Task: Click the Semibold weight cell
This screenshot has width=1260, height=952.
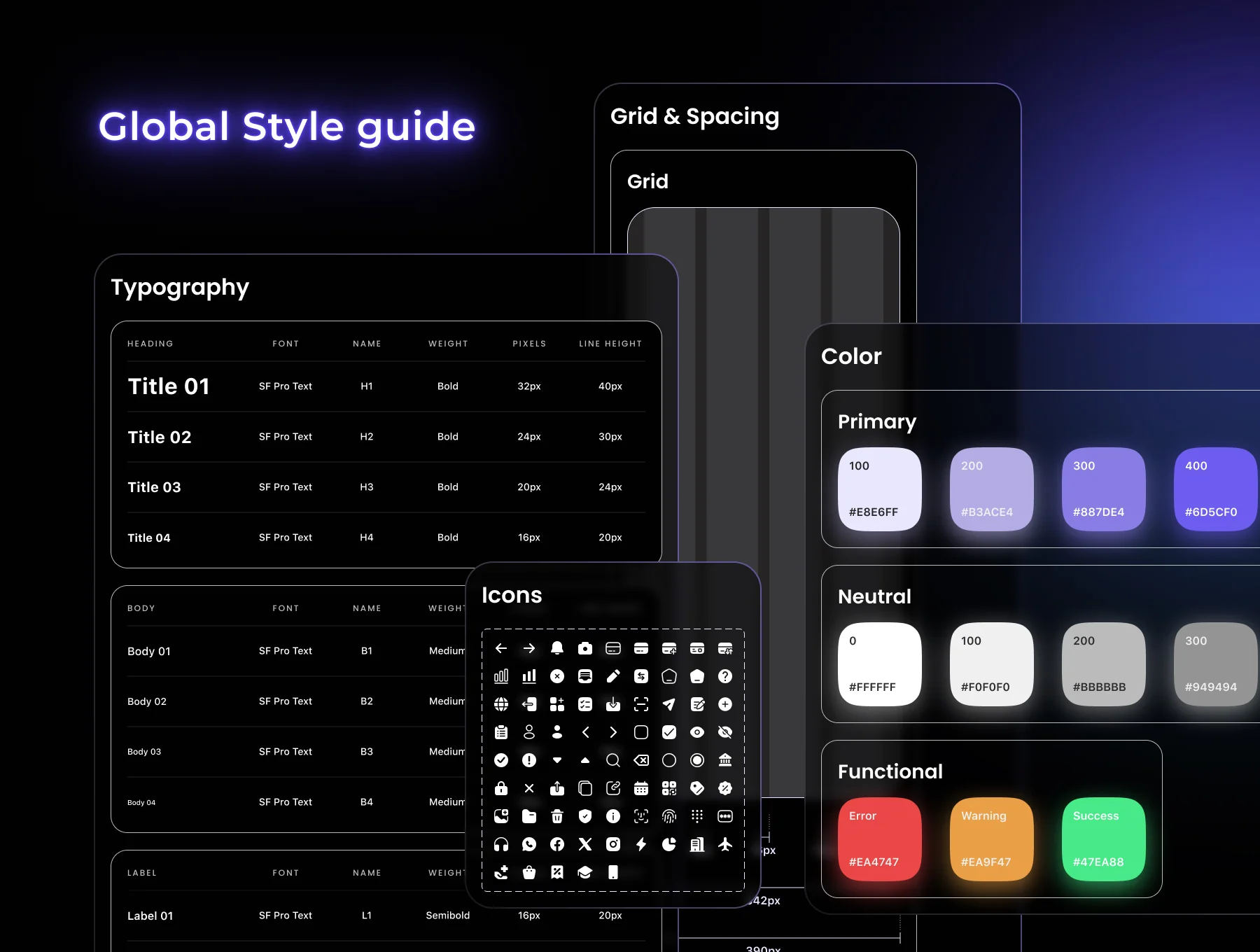Action: 448,916
